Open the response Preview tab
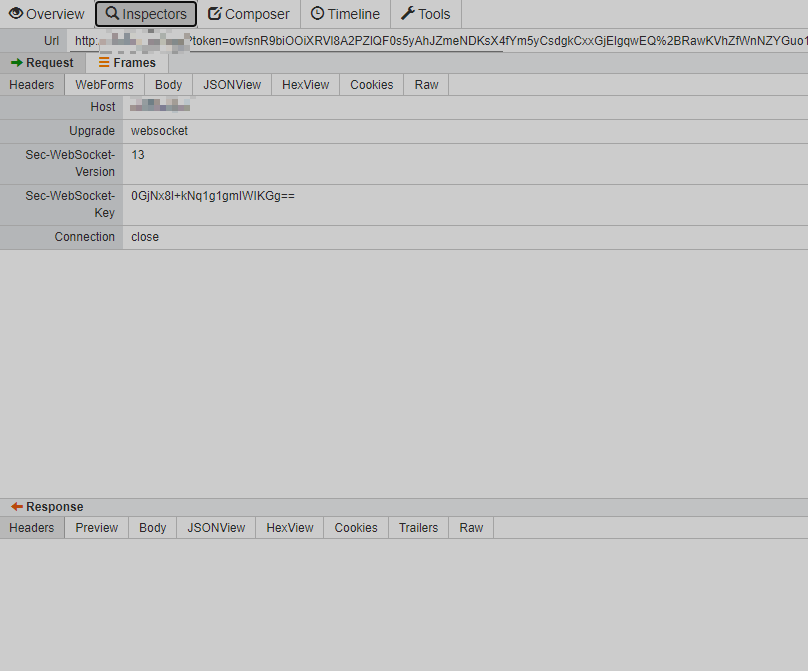808x671 pixels. coord(96,527)
